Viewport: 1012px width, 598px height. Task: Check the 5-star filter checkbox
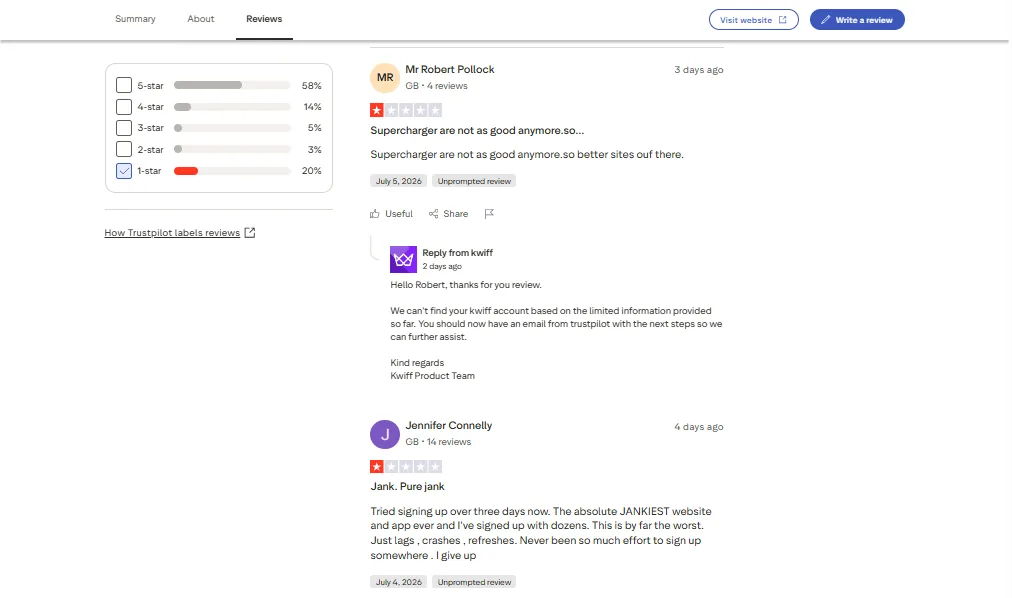(x=124, y=85)
